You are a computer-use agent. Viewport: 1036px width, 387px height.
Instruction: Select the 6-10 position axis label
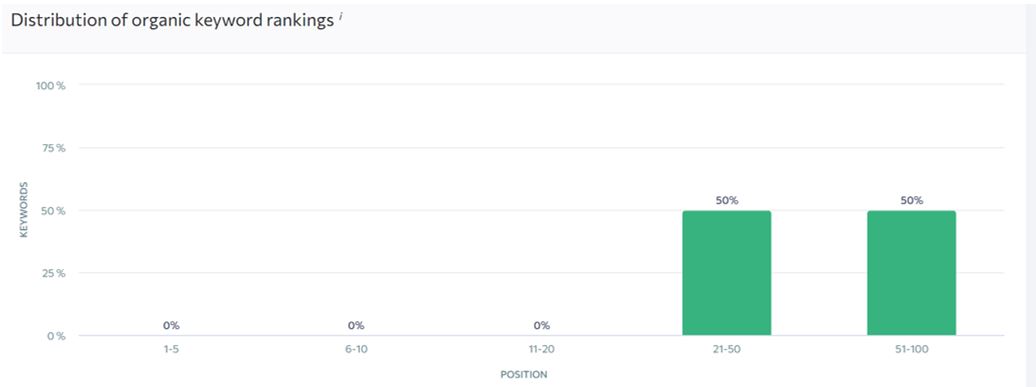[356, 349]
